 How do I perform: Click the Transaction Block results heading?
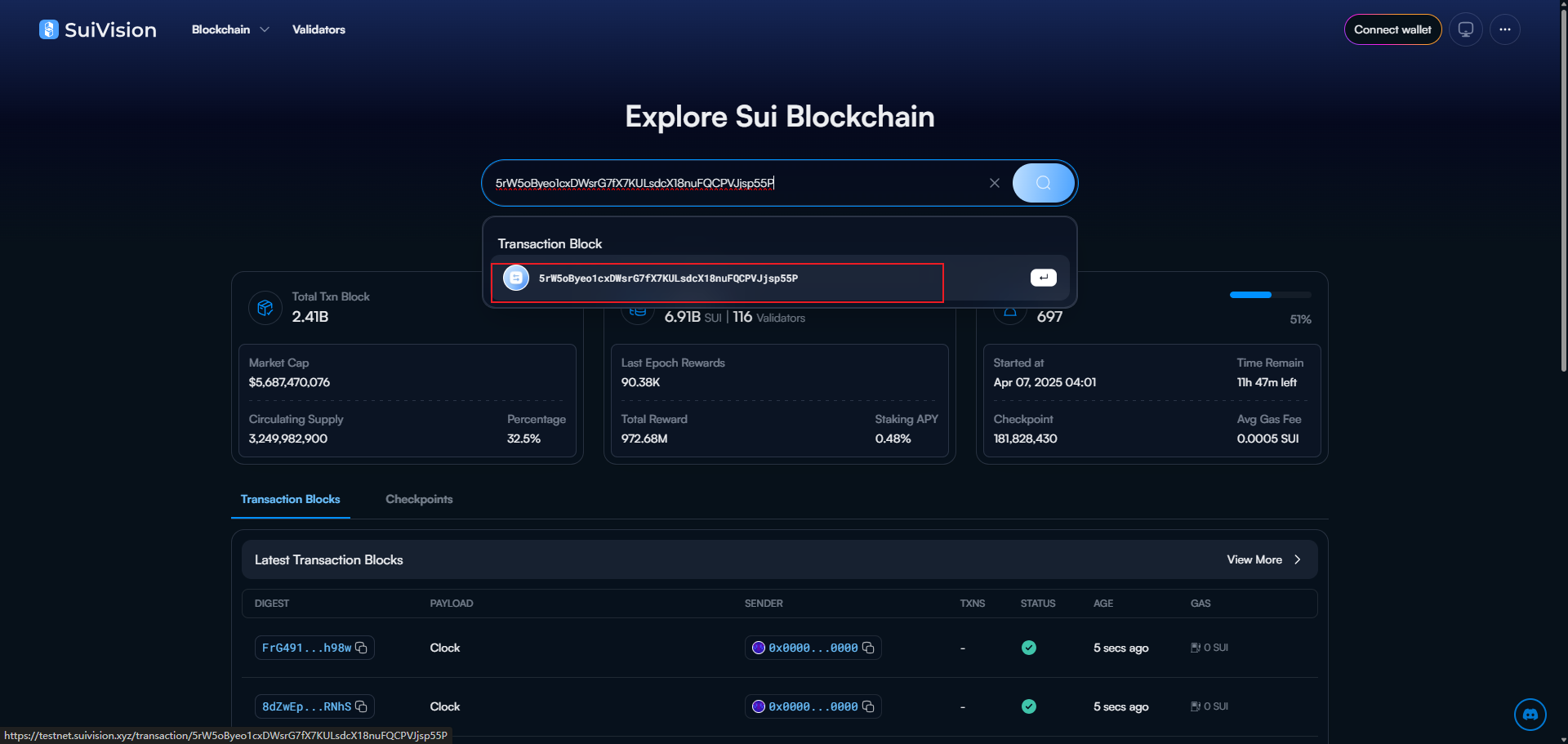550,244
